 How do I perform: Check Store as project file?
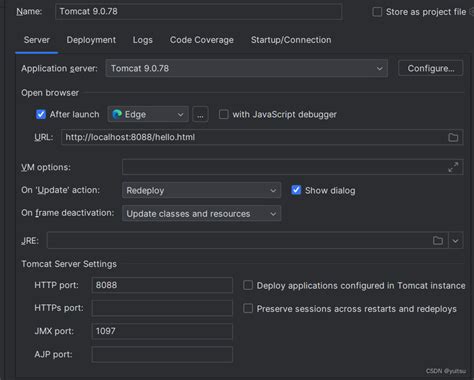(377, 12)
